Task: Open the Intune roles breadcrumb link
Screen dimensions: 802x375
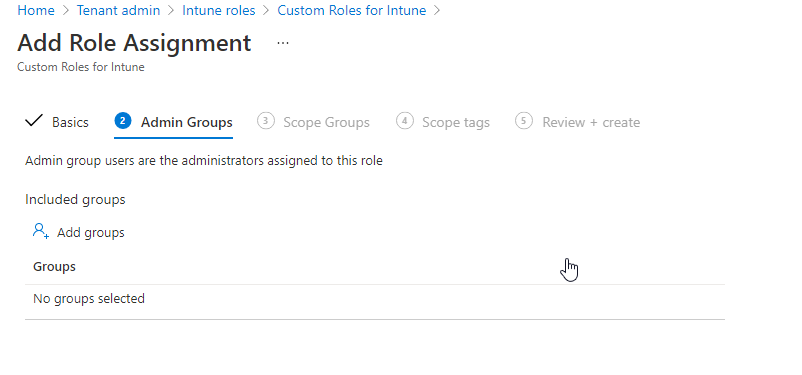Action: click(x=218, y=10)
